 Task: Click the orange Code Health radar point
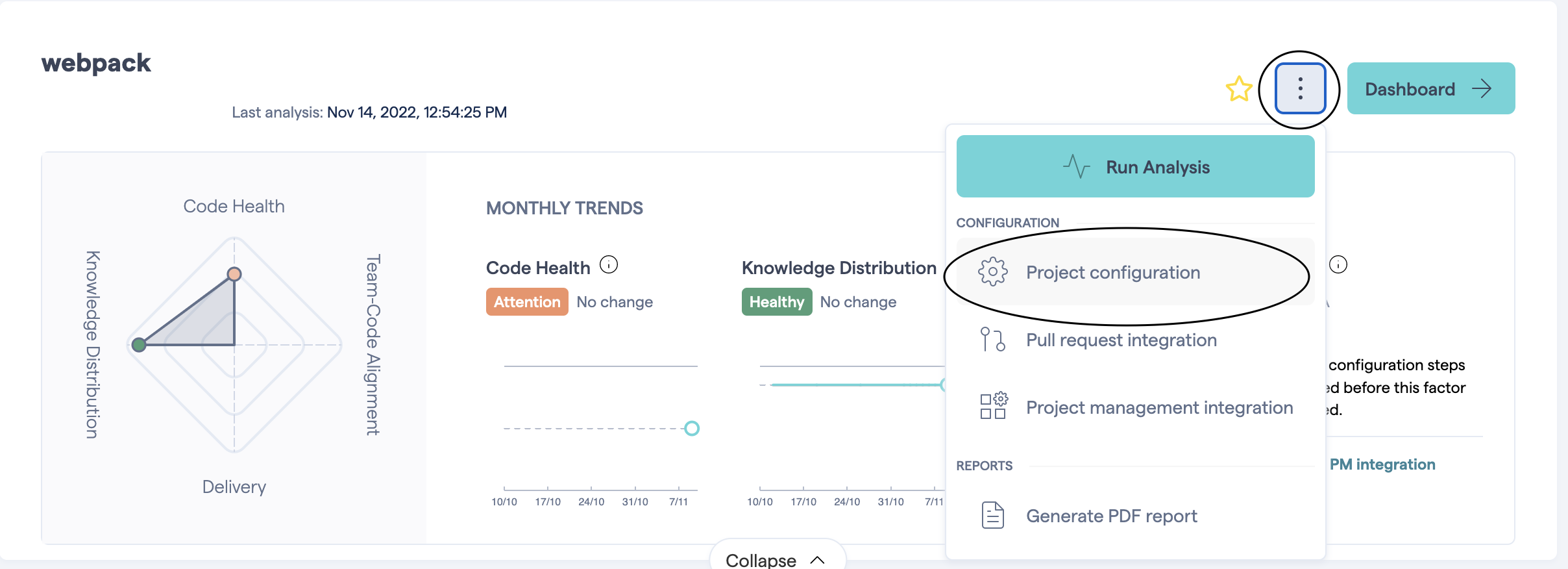(234, 274)
